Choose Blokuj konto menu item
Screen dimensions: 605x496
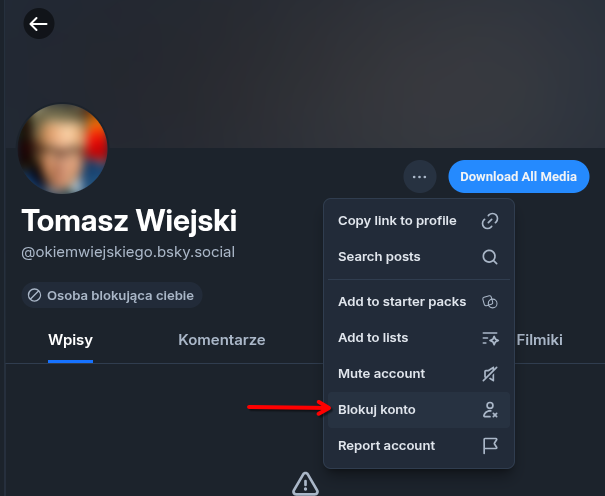(x=377, y=410)
